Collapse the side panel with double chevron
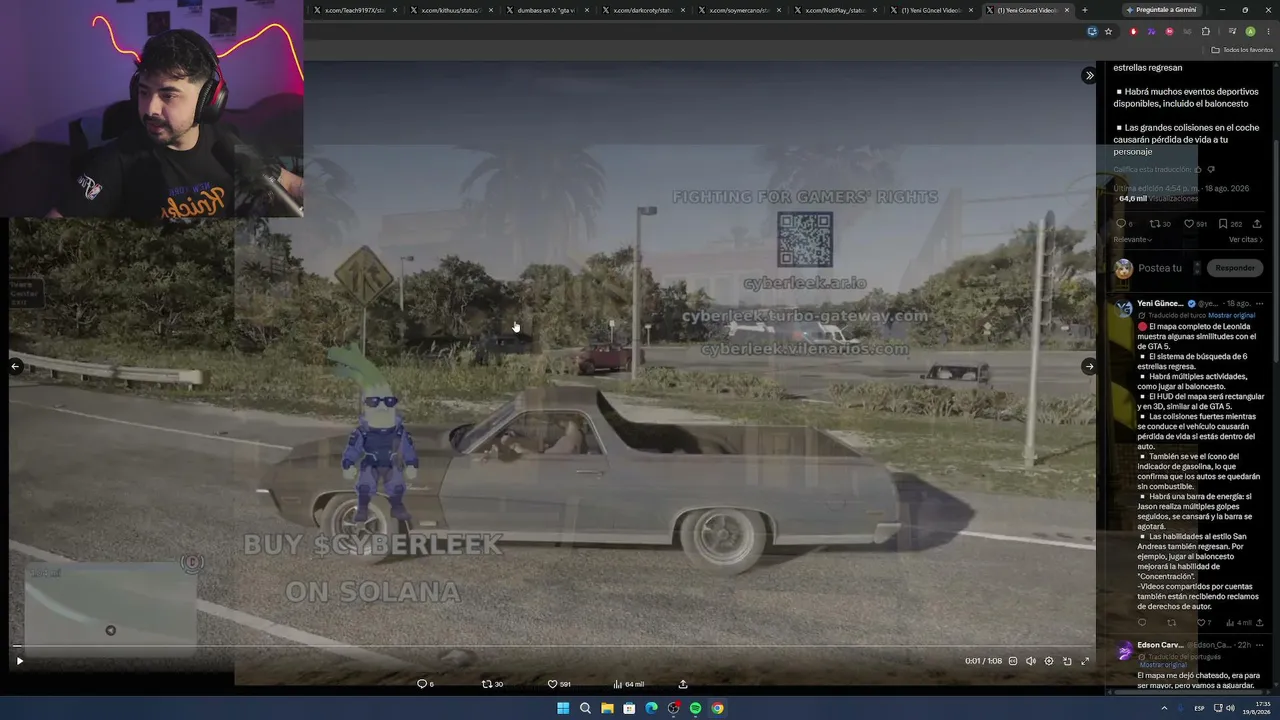This screenshot has height=720, width=1280. coord(1089,76)
